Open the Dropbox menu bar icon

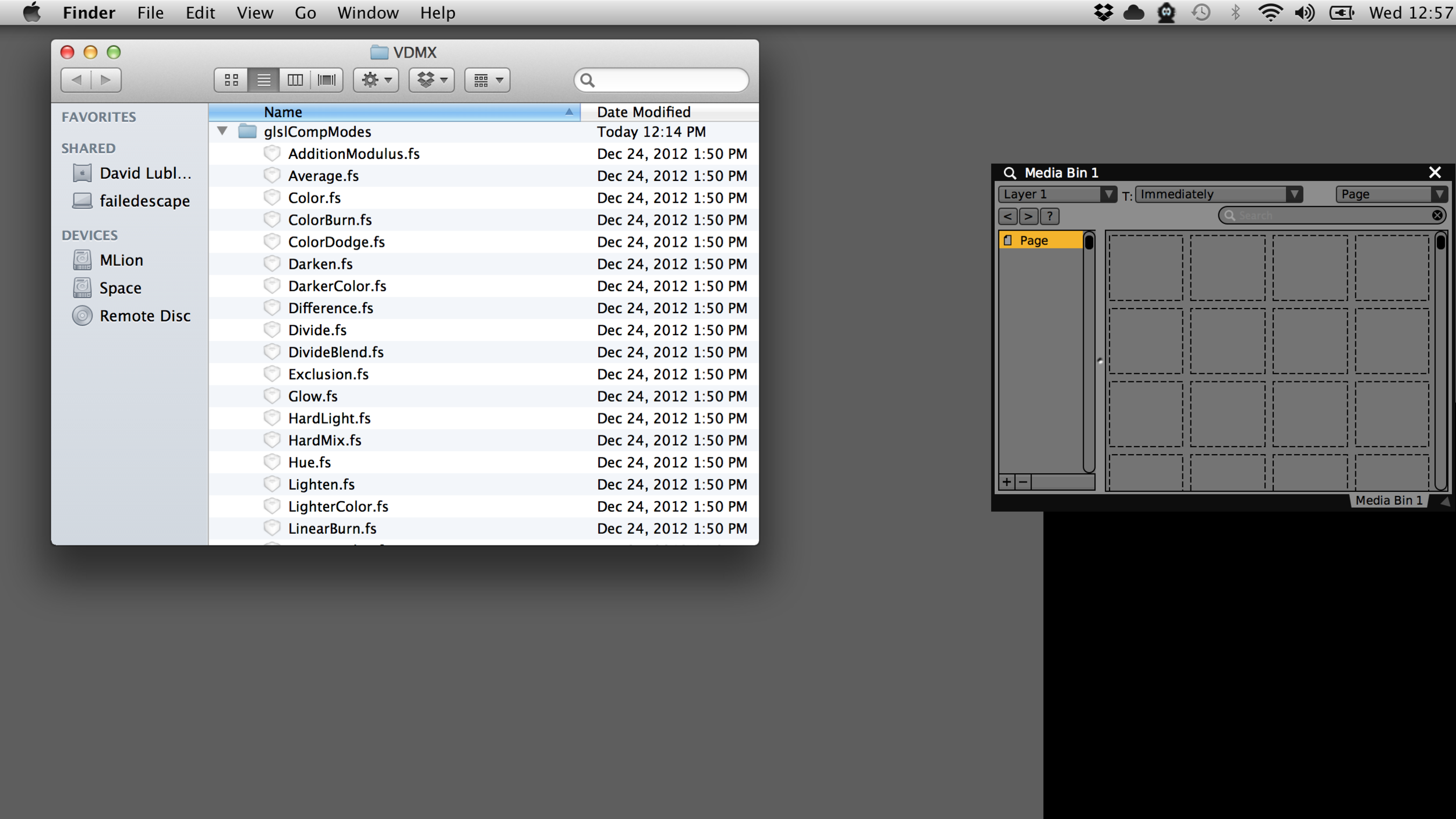tap(1104, 13)
